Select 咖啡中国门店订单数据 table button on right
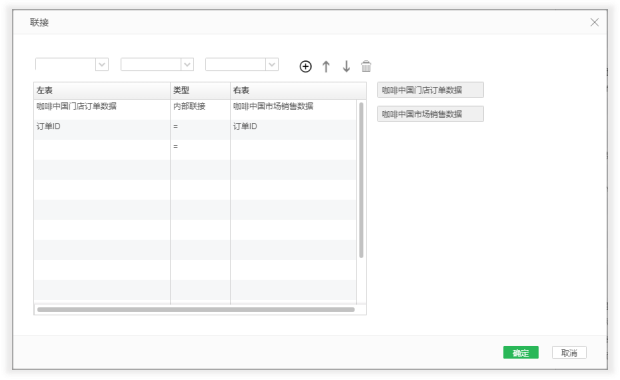The height and width of the screenshot is (380, 620). 430,90
